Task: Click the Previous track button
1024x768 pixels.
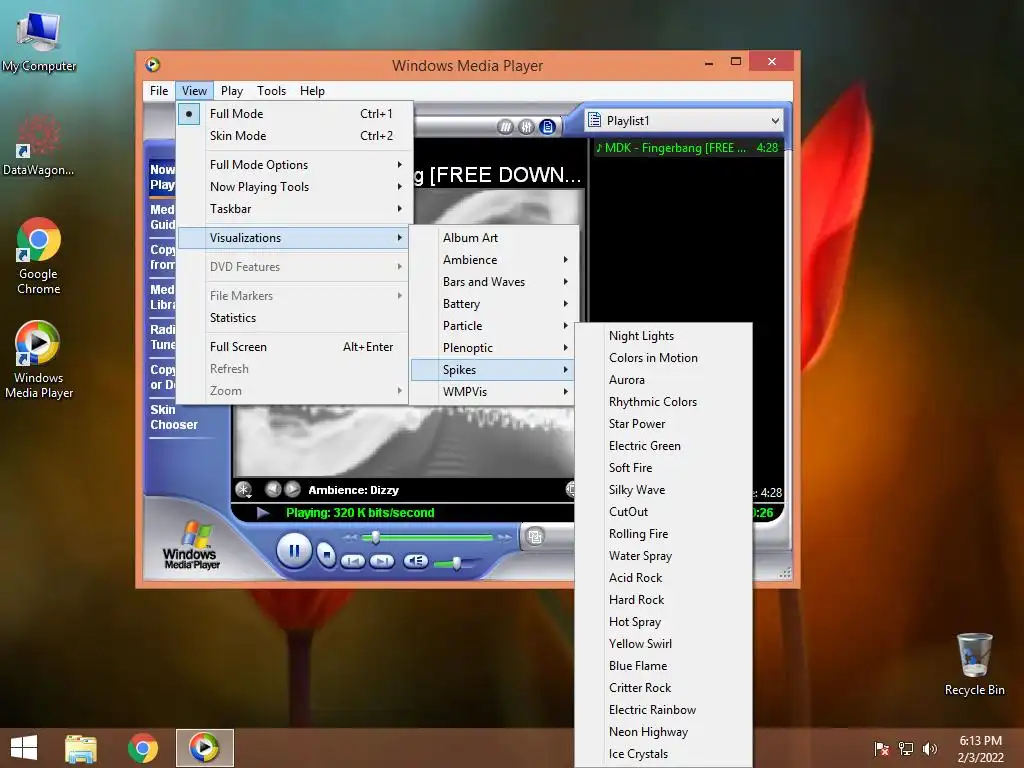Action: pyautogui.click(x=353, y=561)
